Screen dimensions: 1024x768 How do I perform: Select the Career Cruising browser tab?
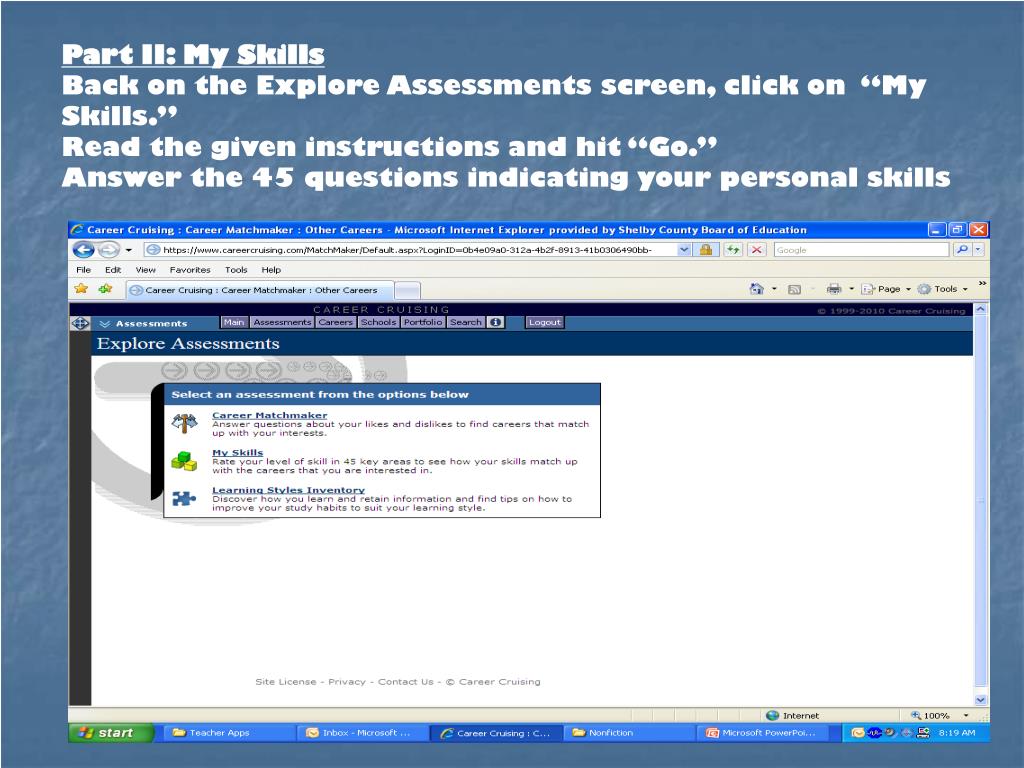pyautogui.click(x=260, y=290)
